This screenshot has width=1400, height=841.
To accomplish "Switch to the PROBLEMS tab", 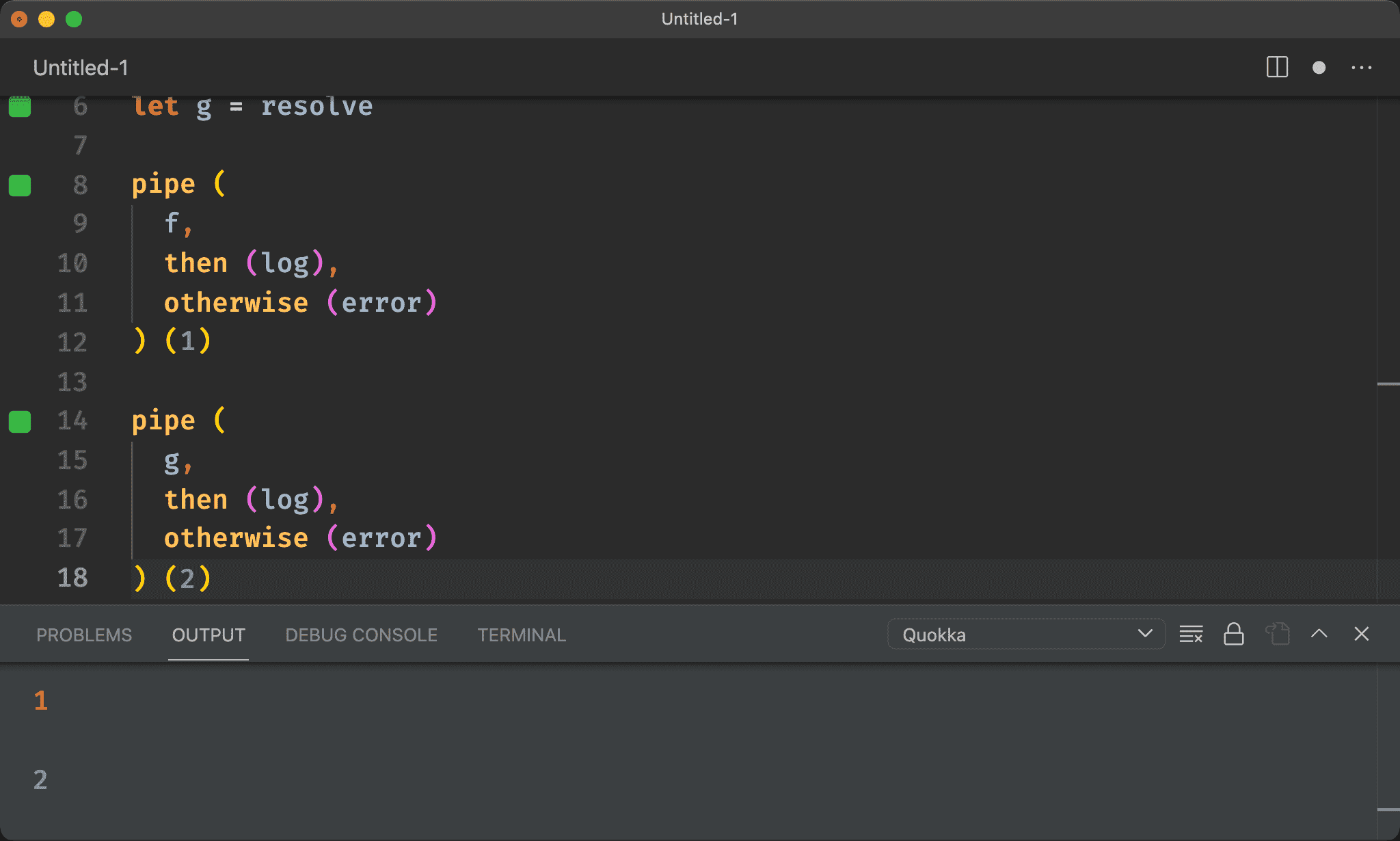I will click(84, 635).
